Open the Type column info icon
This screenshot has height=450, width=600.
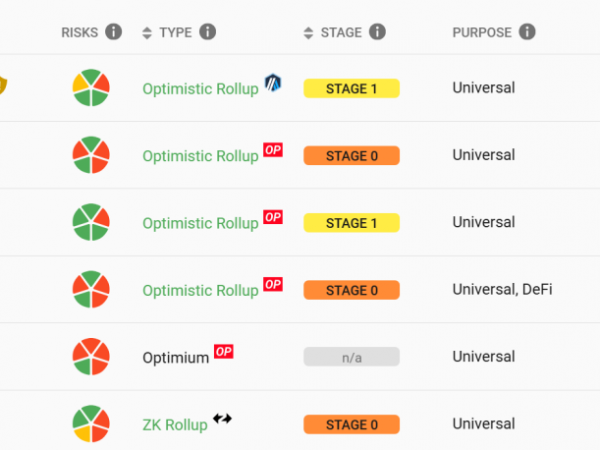coord(207,32)
